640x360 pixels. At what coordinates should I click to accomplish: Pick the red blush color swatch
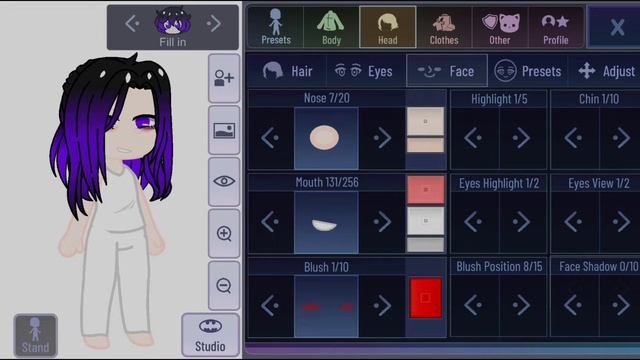click(x=426, y=298)
